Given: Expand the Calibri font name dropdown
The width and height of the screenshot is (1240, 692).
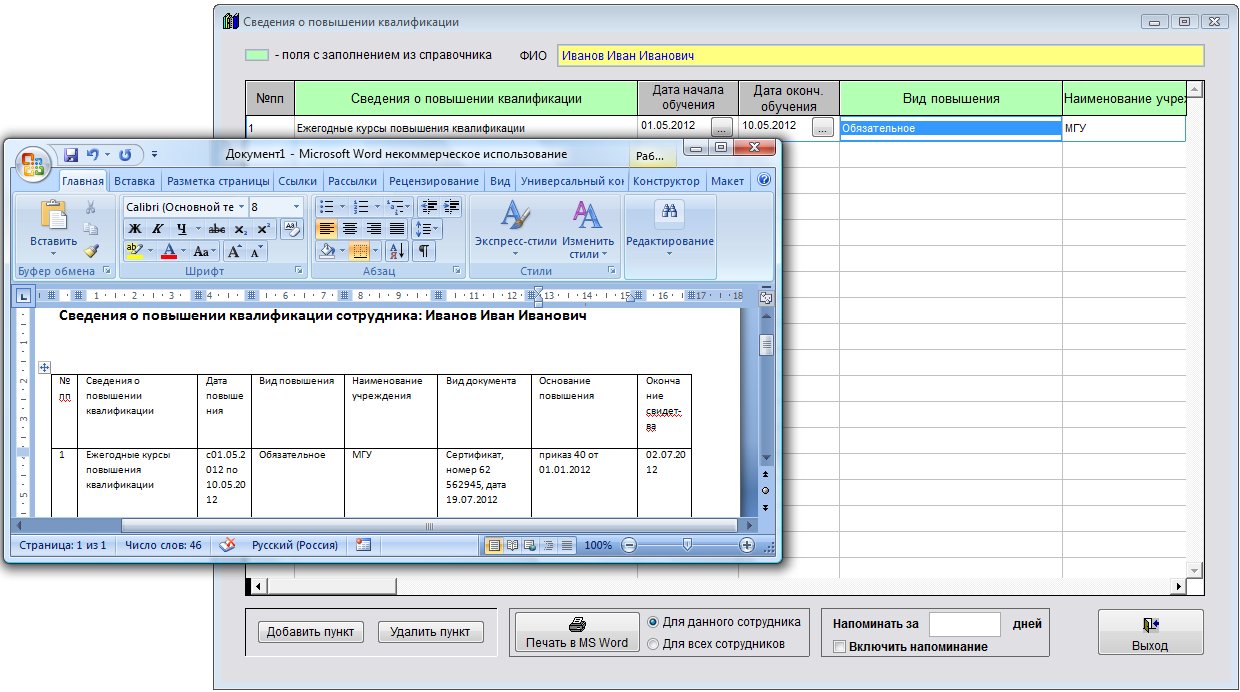Looking at the screenshot, I should (240, 206).
